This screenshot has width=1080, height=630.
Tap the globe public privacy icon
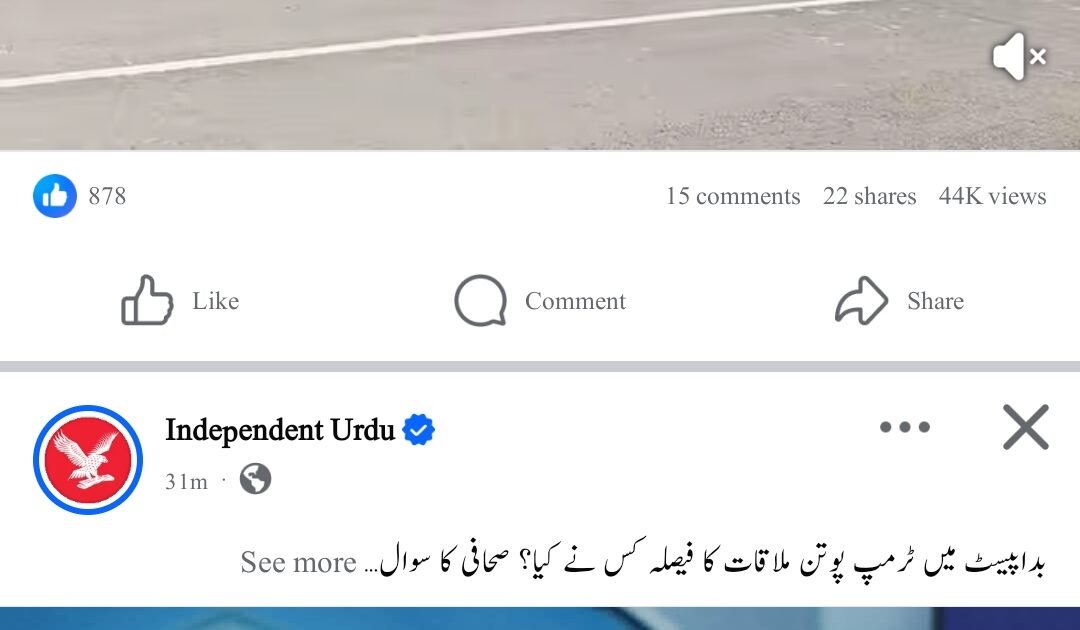click(256, 479)
